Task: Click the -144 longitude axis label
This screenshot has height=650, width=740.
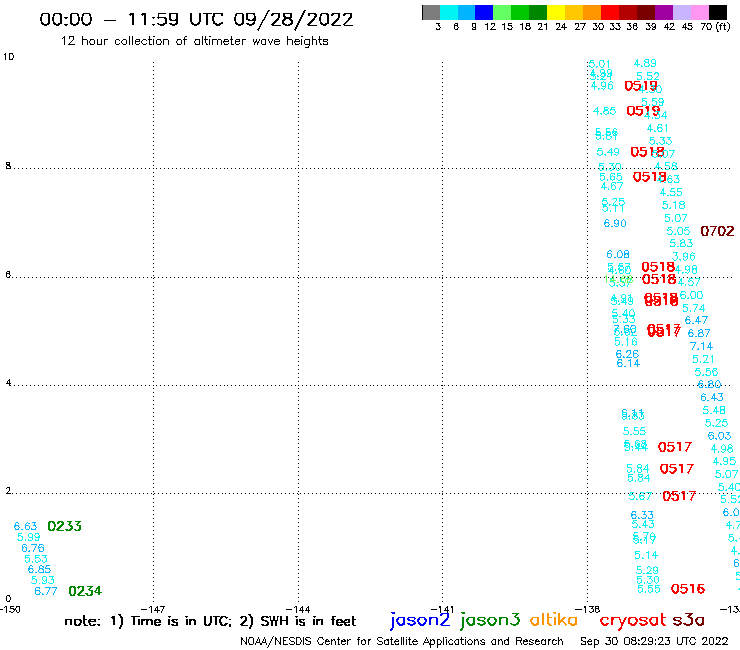Action: [298, 609]
